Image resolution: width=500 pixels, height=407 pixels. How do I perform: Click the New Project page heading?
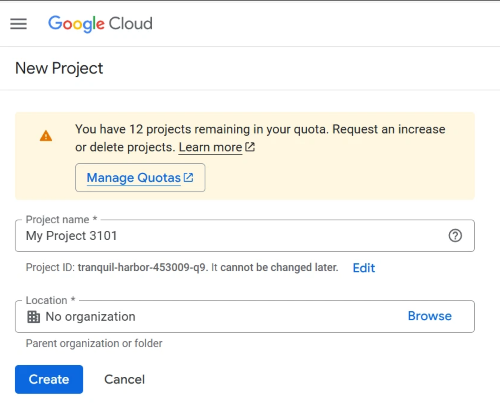click(x=59, y=68)
